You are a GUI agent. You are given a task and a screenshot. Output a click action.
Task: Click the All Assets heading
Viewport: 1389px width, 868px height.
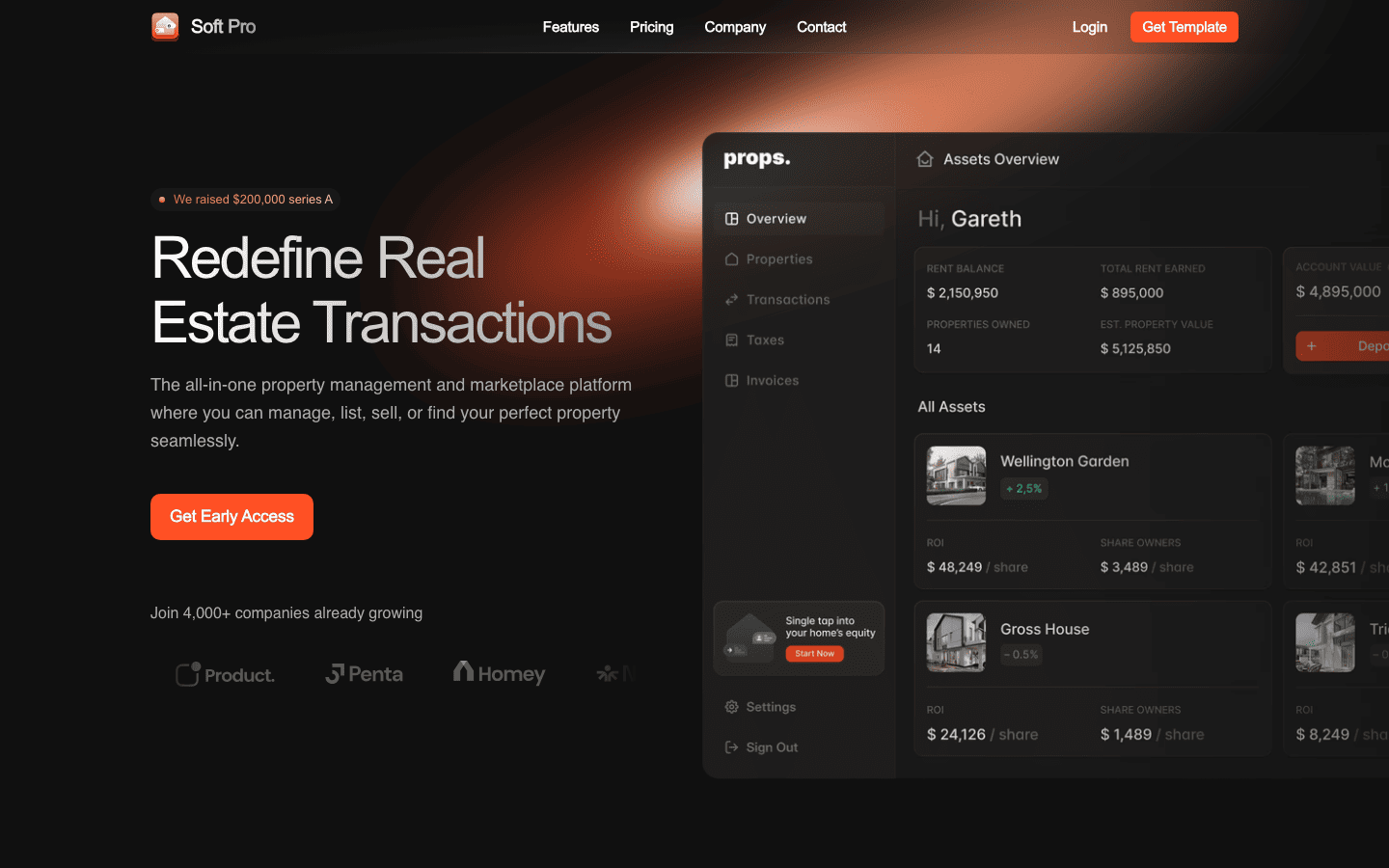click(x=951, y=407)
